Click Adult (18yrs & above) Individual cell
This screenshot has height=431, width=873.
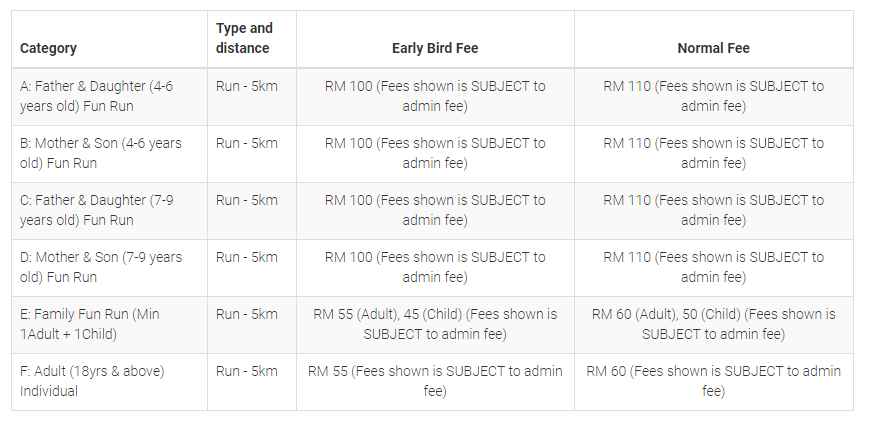(92, 381)
